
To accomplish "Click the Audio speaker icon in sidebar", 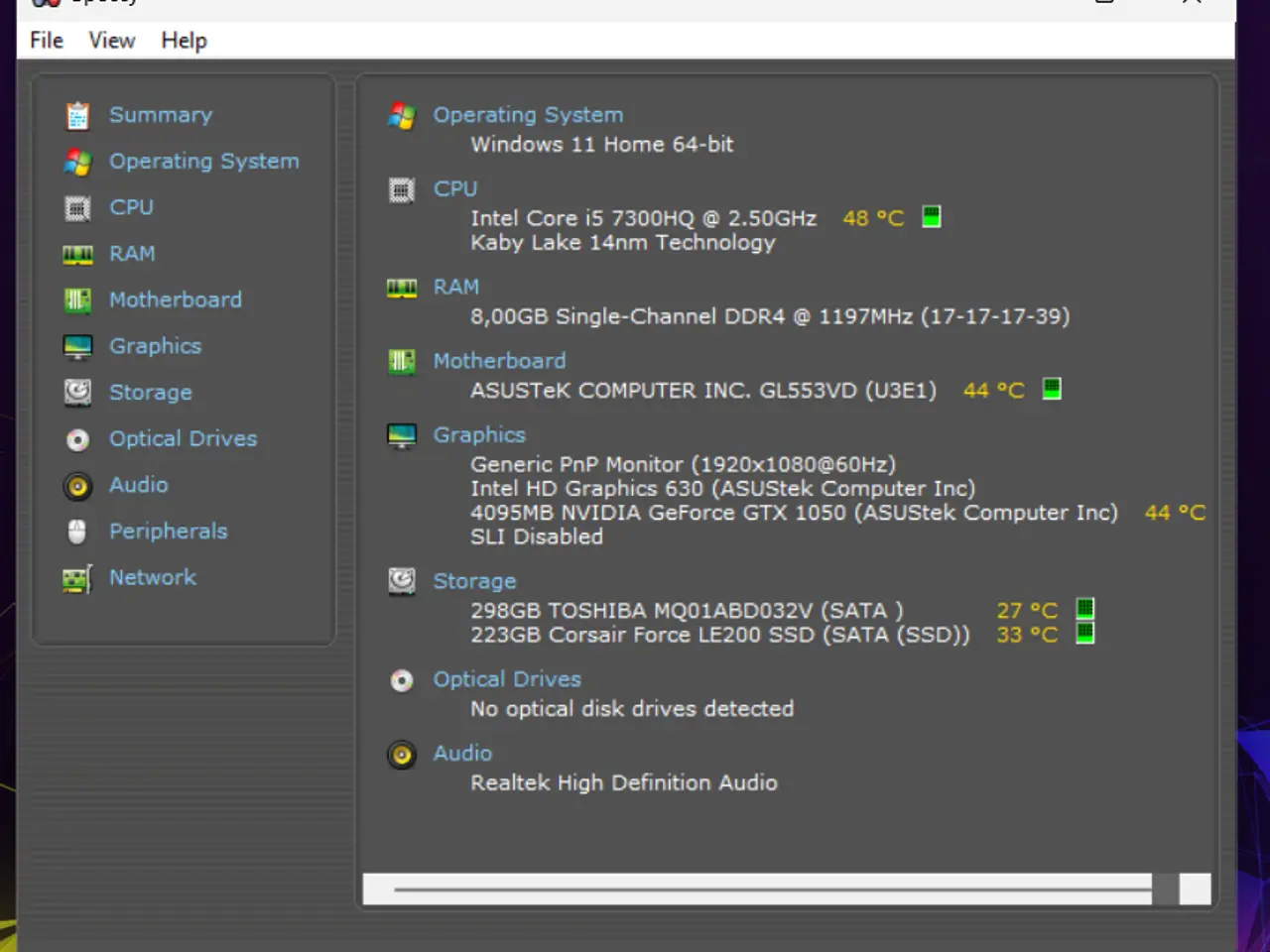I will tap(77, 486).
